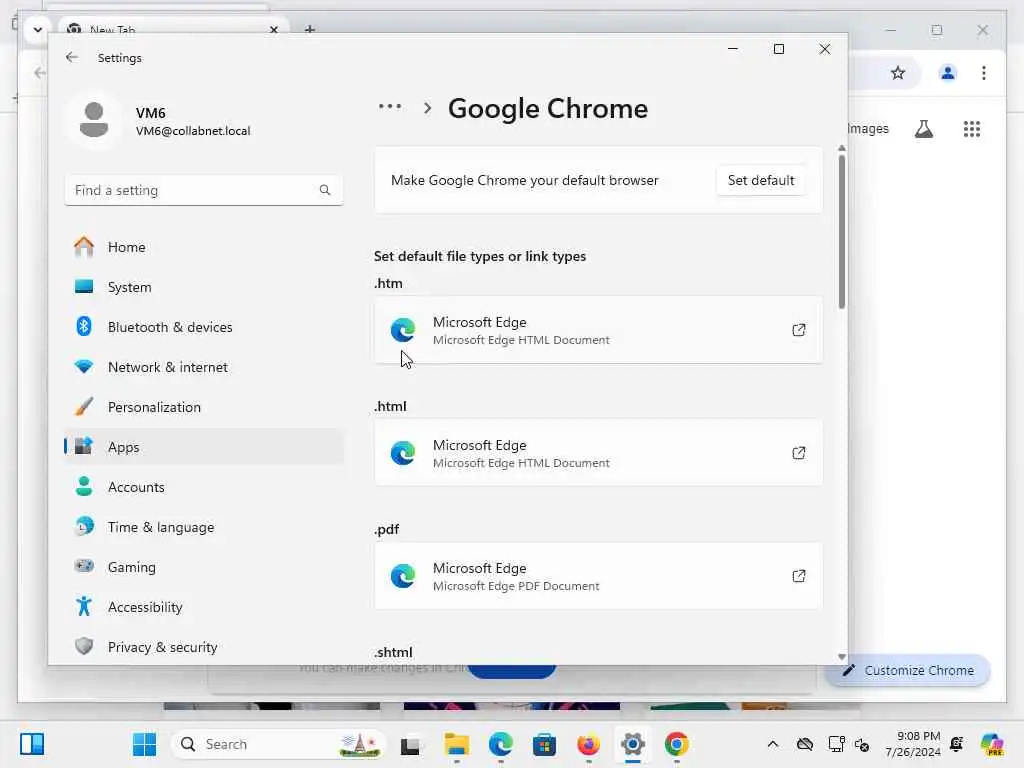Open the clock showing 9:08 PM
1024x768 pixels.
point(913,744)
